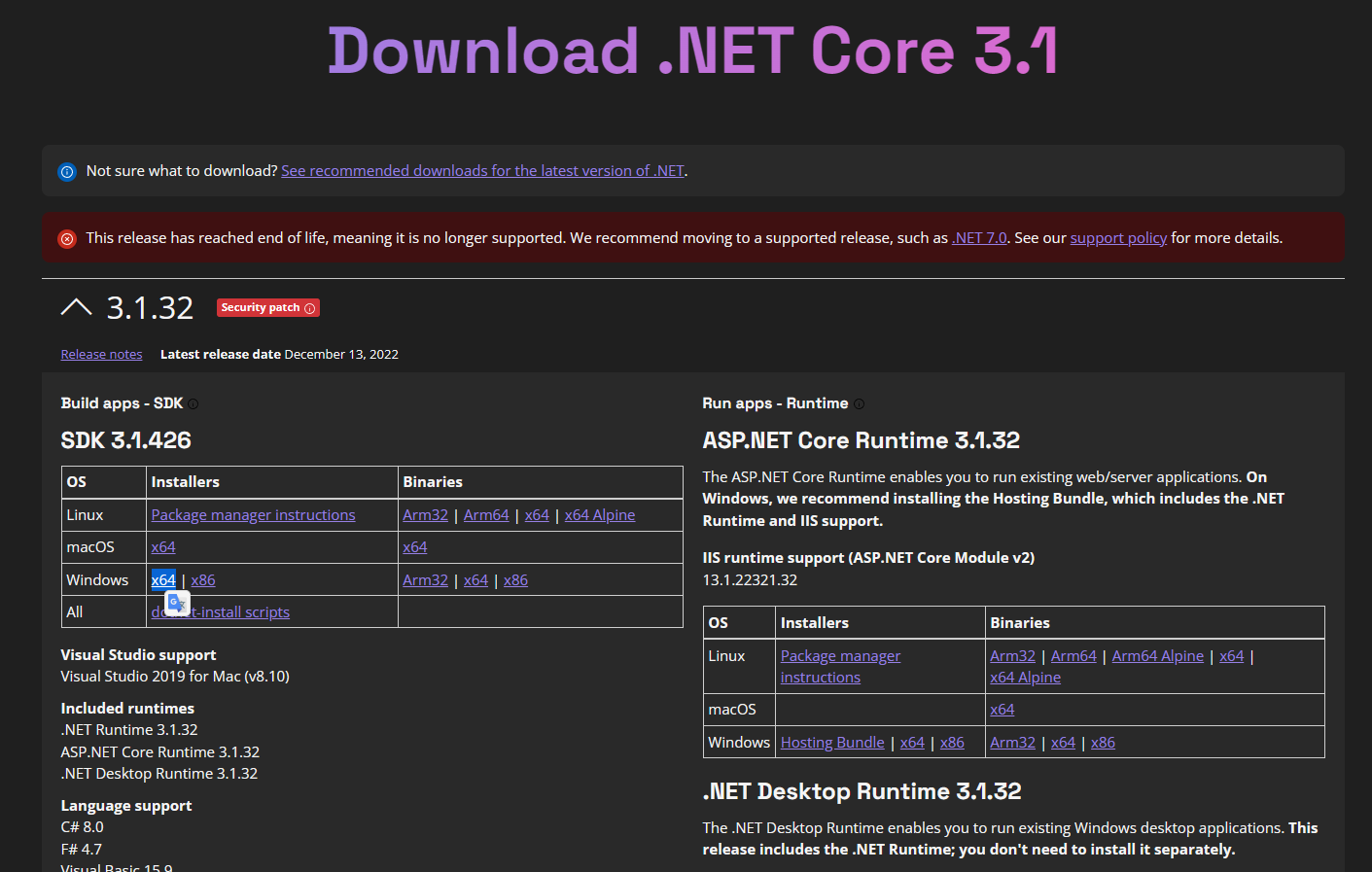Click Visual Studio 2019 for Mac (v8.10) text

[x=175, y=677]
